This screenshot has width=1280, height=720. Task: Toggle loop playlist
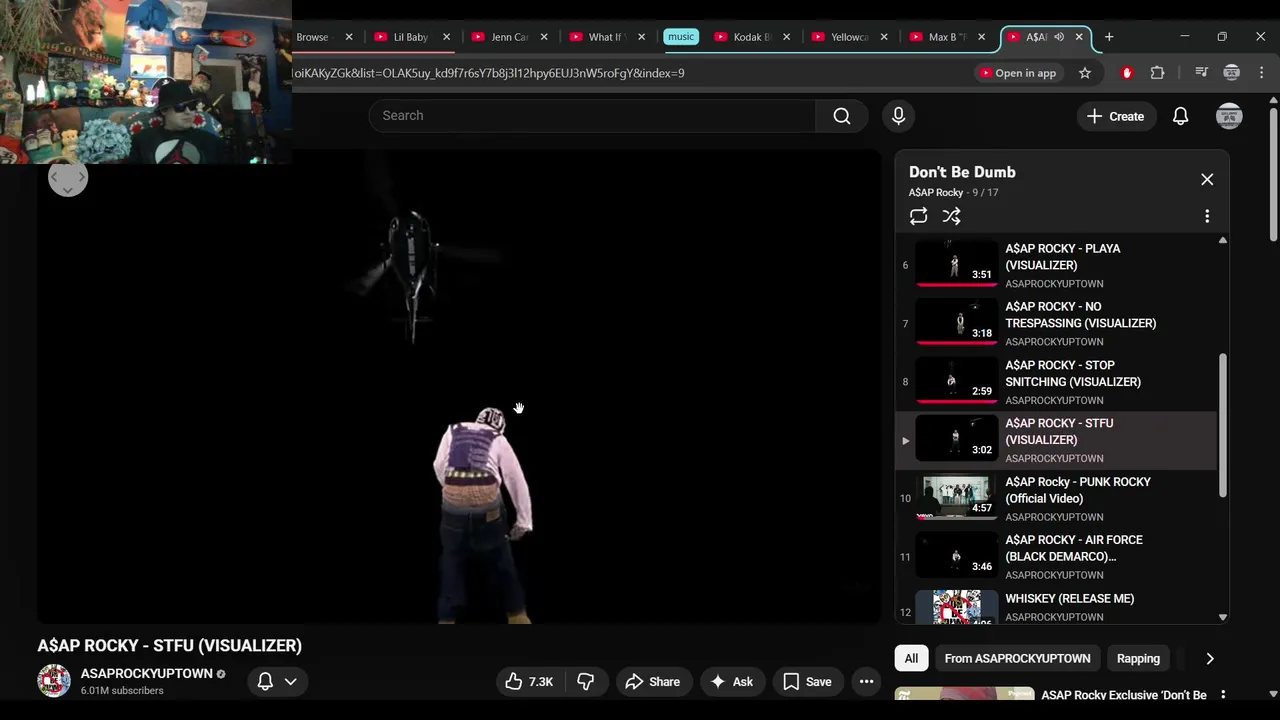(918, 216)
